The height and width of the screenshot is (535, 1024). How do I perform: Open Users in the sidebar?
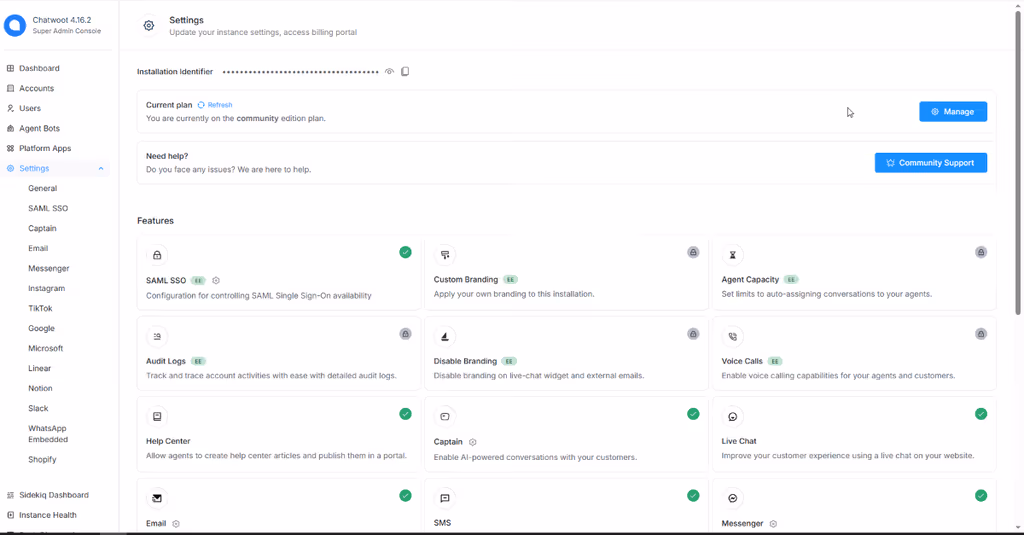tap(30, 108)
